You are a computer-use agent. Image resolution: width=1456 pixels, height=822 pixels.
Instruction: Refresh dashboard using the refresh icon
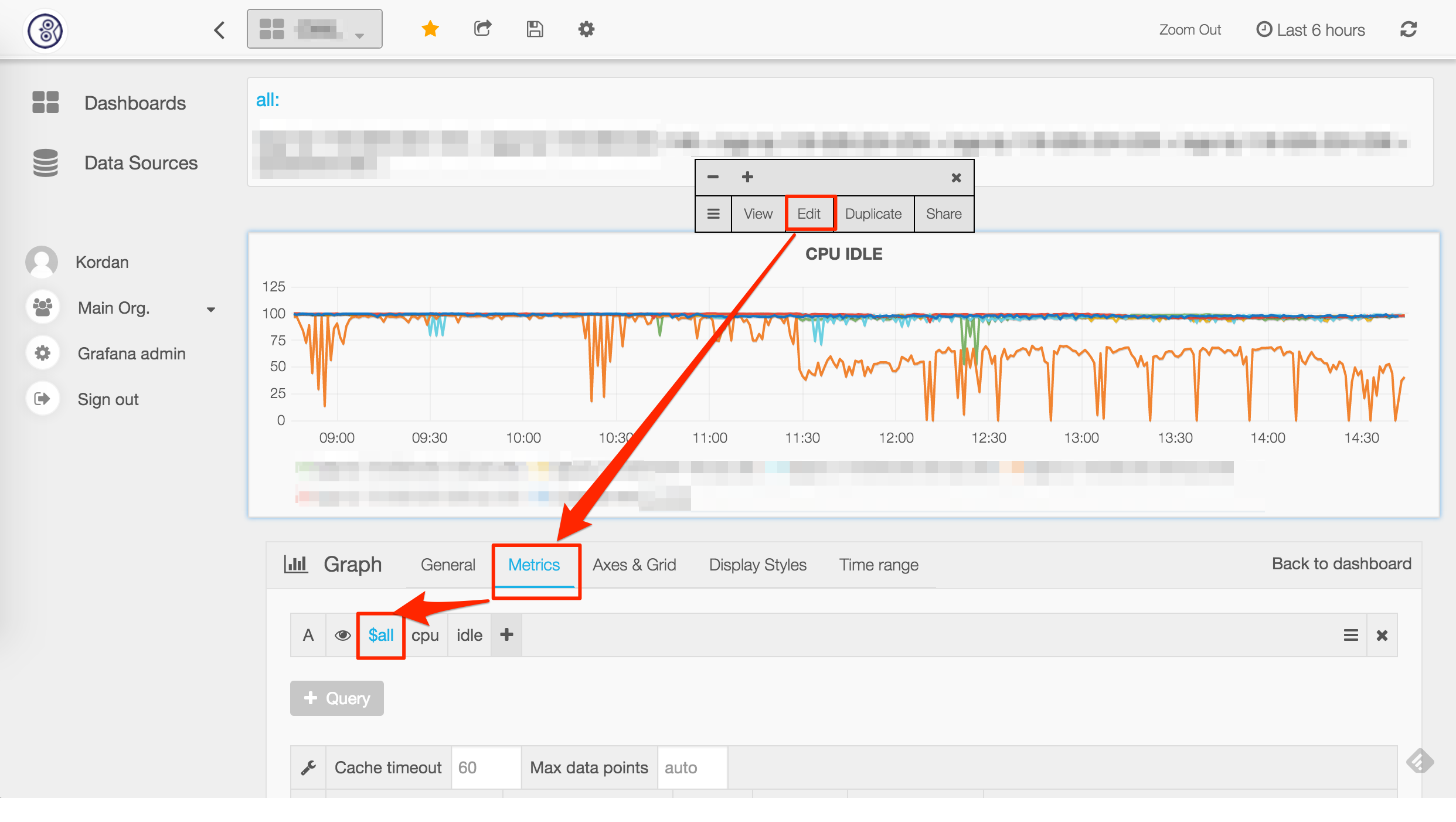(x=1409, y=29)
